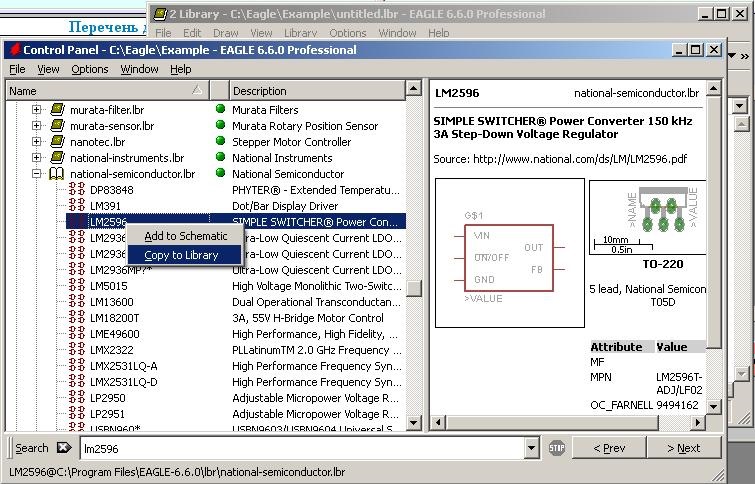
Task: Click '3A, 55V H-Bridge Motor Control' description
Action: [308, 318]
